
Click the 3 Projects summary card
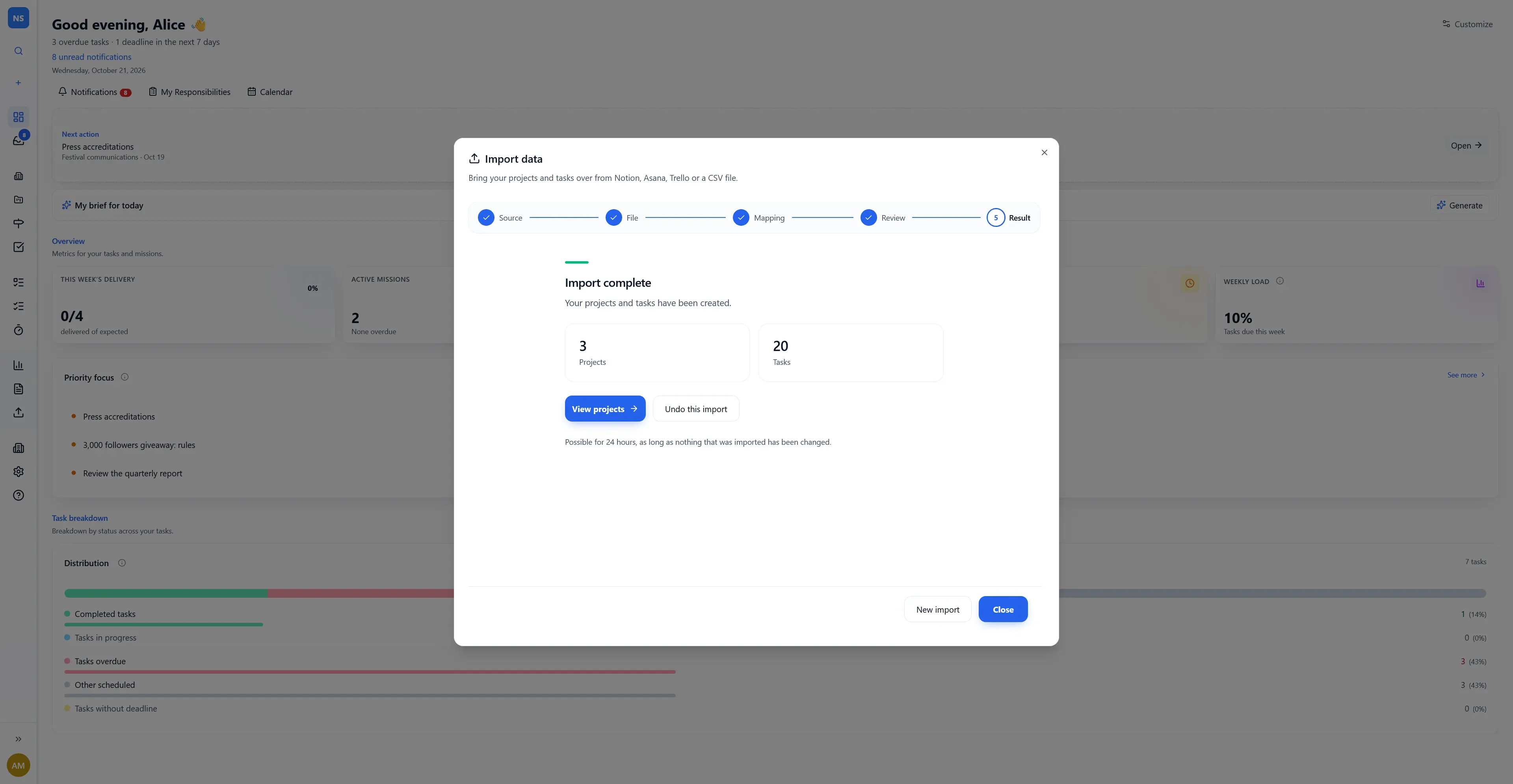pyautogui.click(x=657, y=353)
